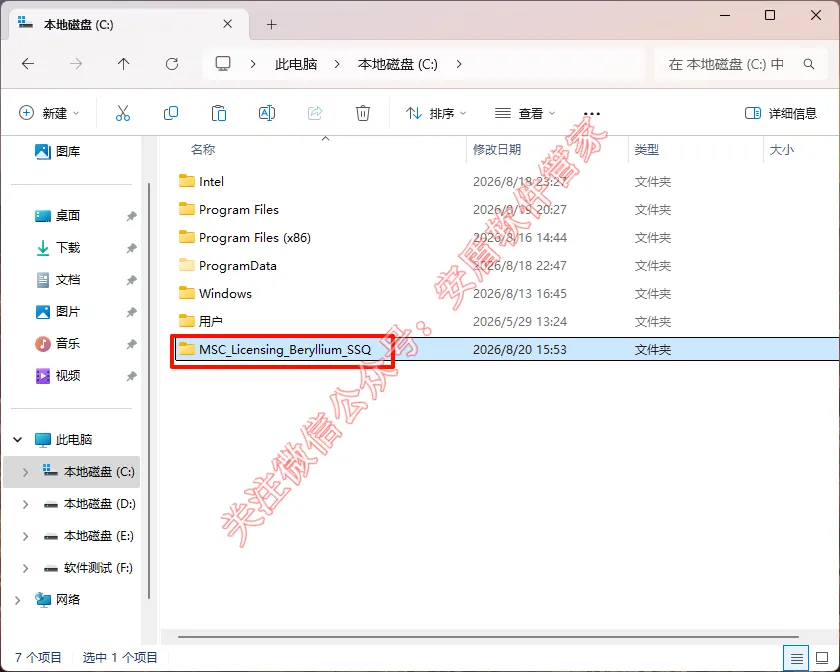Unpin 音乐 from quick access
This screenshot has height=672, width=840.
(x=131, y=344)
